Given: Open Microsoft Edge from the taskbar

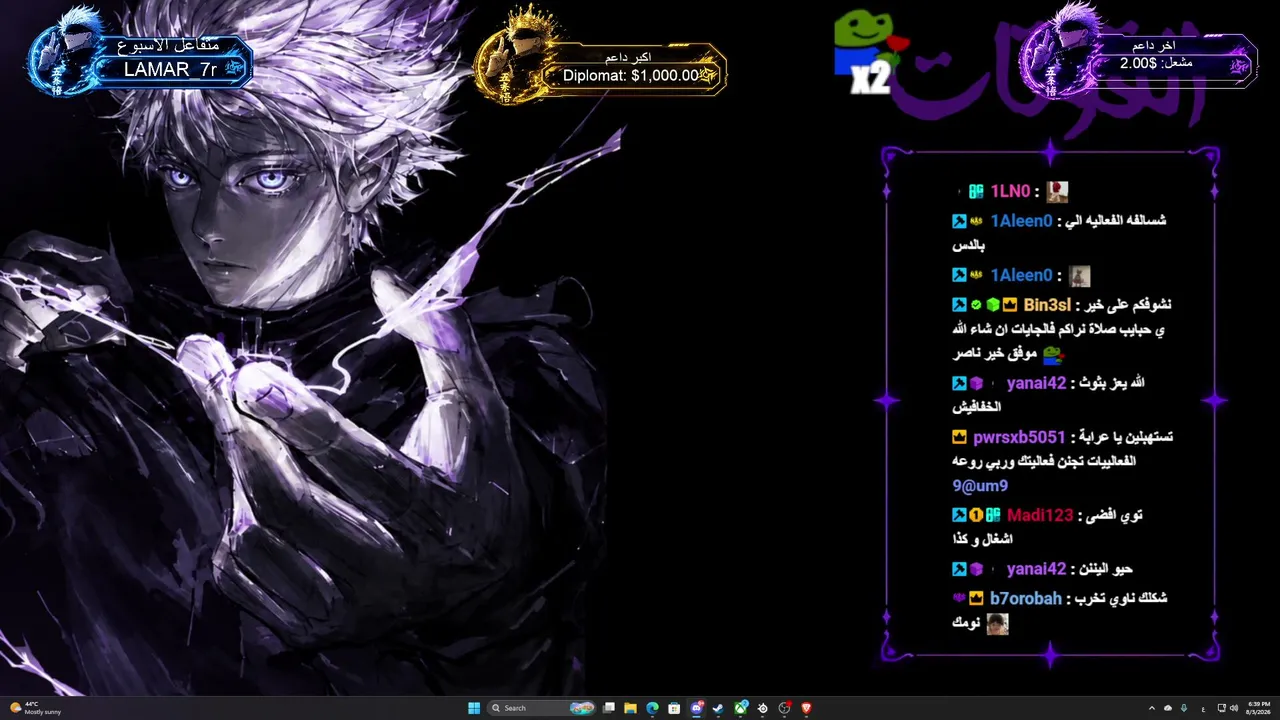Looking at the screenshot, I should [653, 708].
